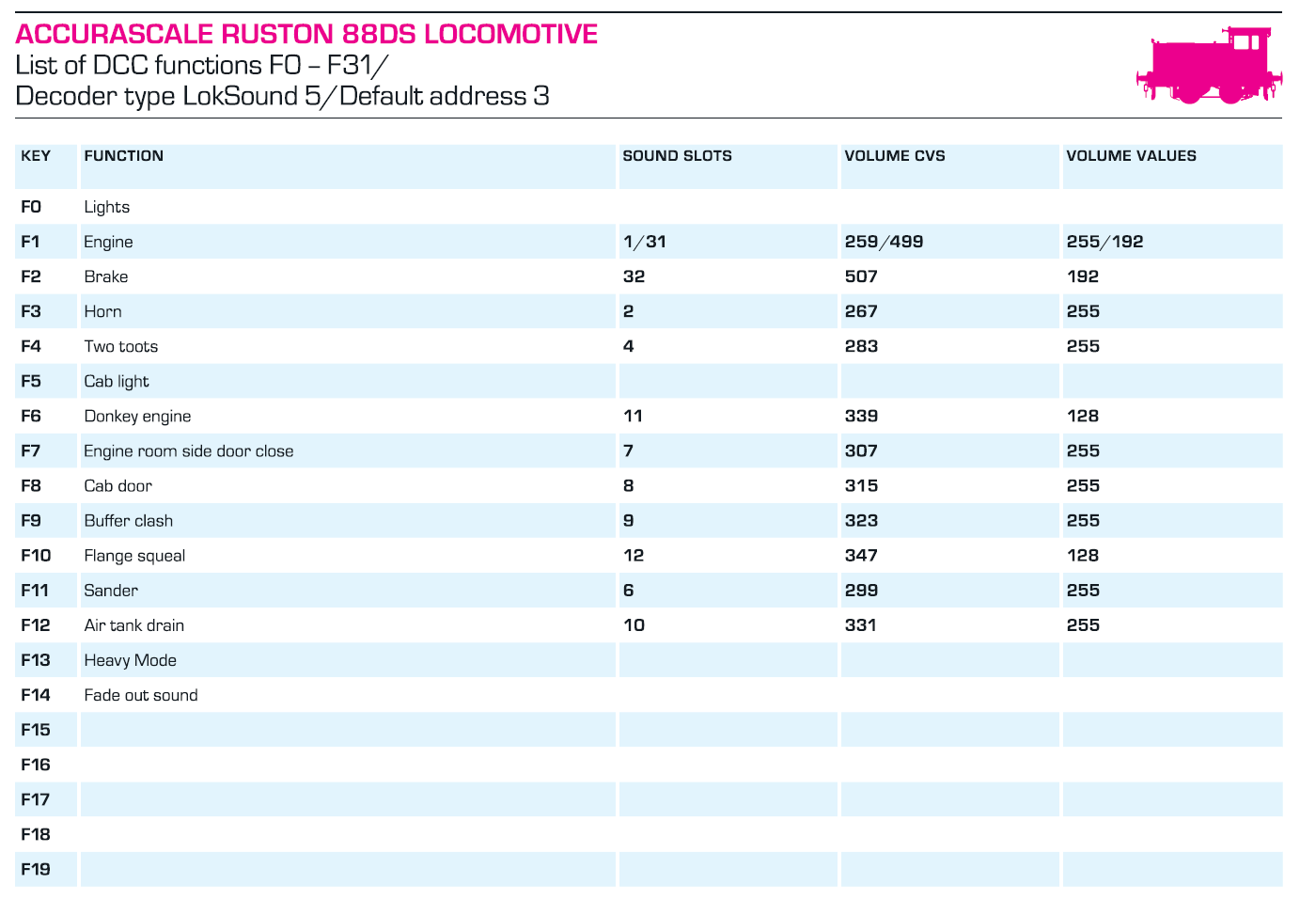This screenshot has width=1300, height=900.
Task: Click volume value '255/192'
Action: [x=1105, y=242]
